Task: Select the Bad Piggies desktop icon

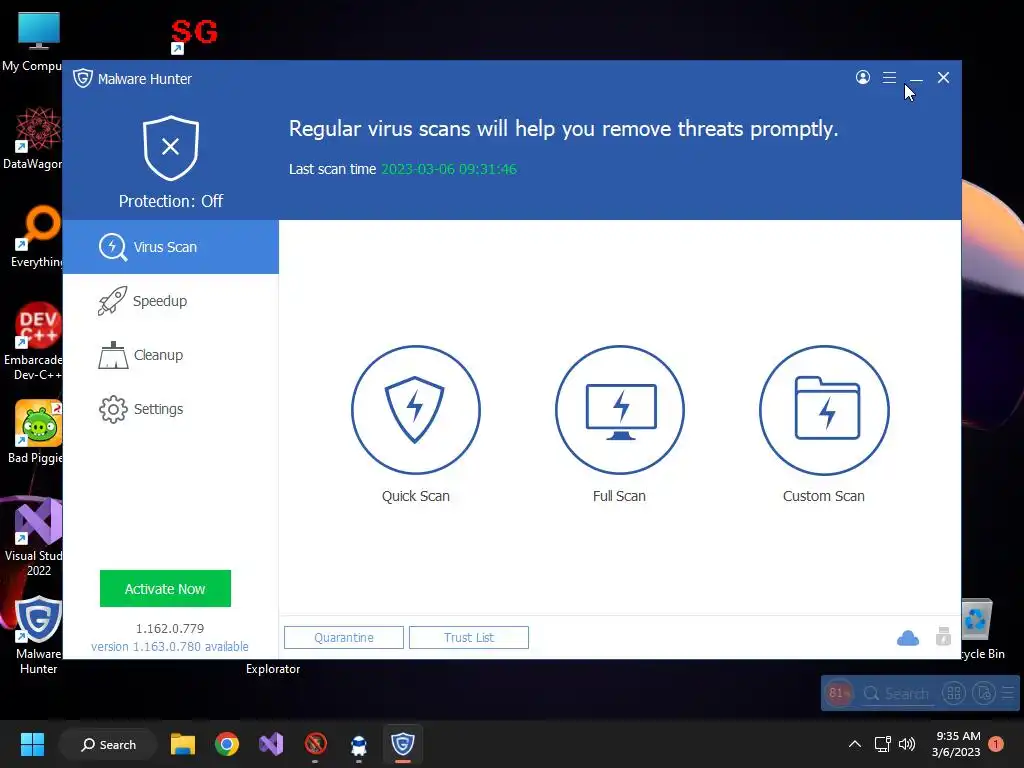Action: (x=36, y=432)
